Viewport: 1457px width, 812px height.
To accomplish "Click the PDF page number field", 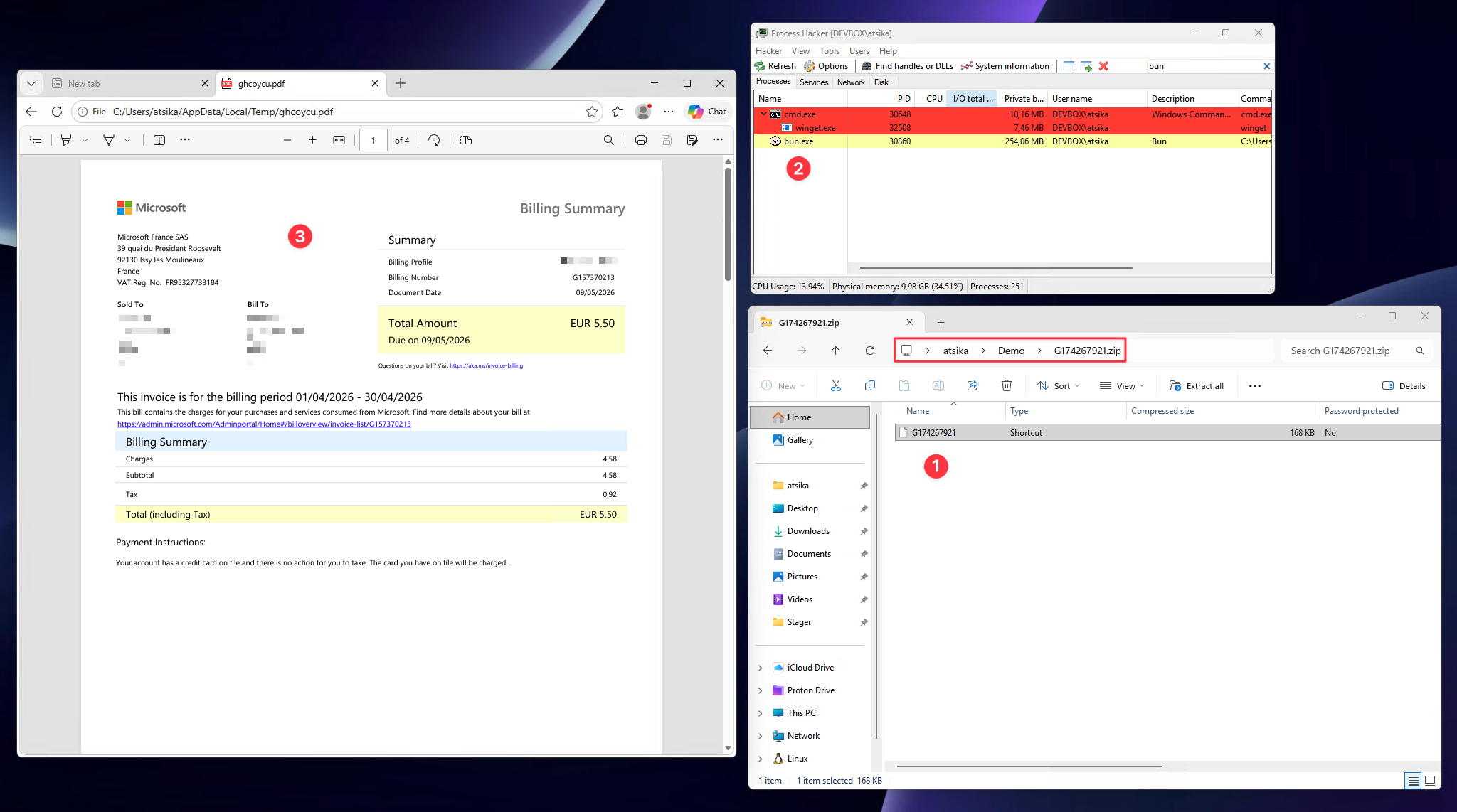I will 373,140.
